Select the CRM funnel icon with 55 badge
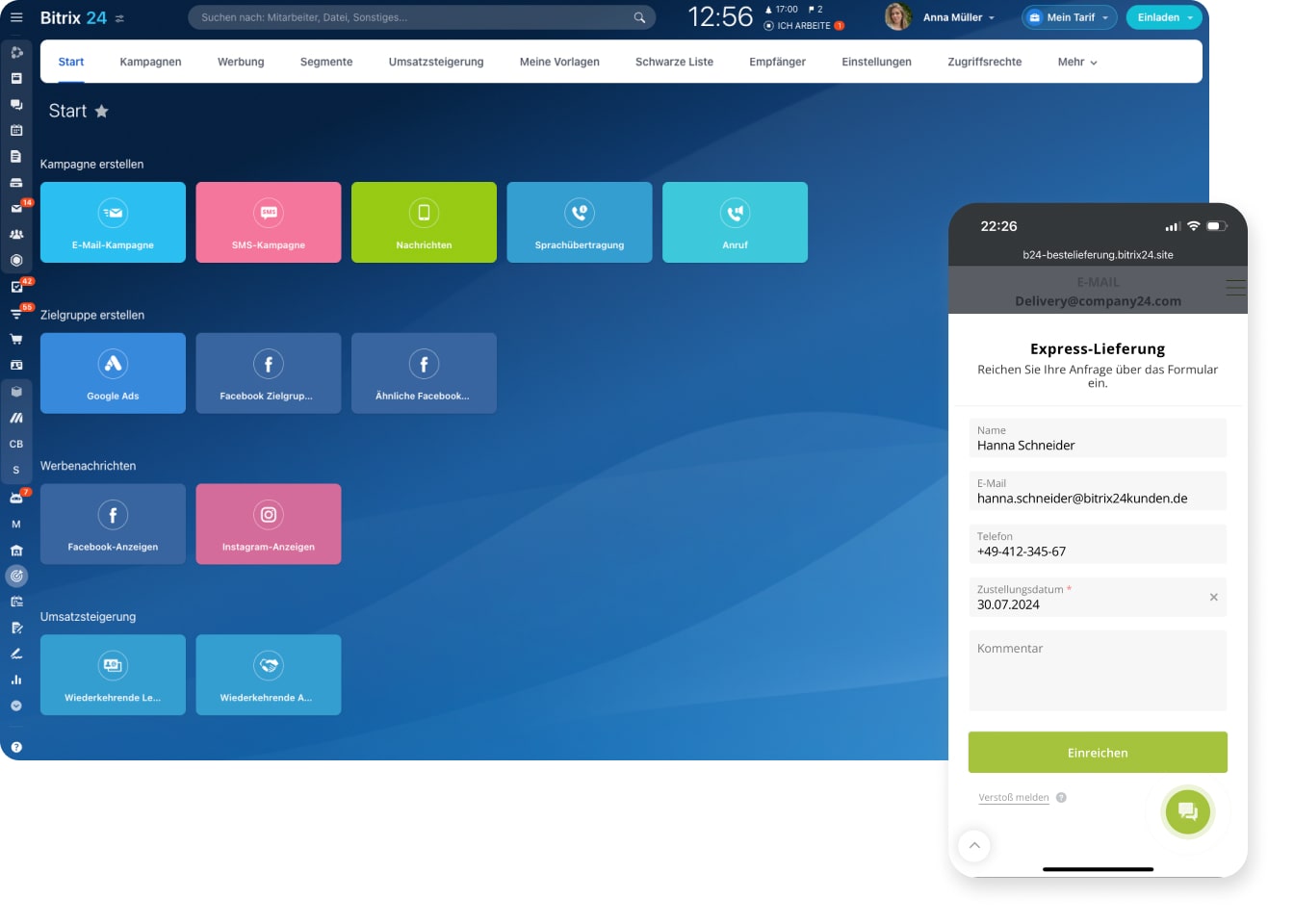 tap(16, 312)
